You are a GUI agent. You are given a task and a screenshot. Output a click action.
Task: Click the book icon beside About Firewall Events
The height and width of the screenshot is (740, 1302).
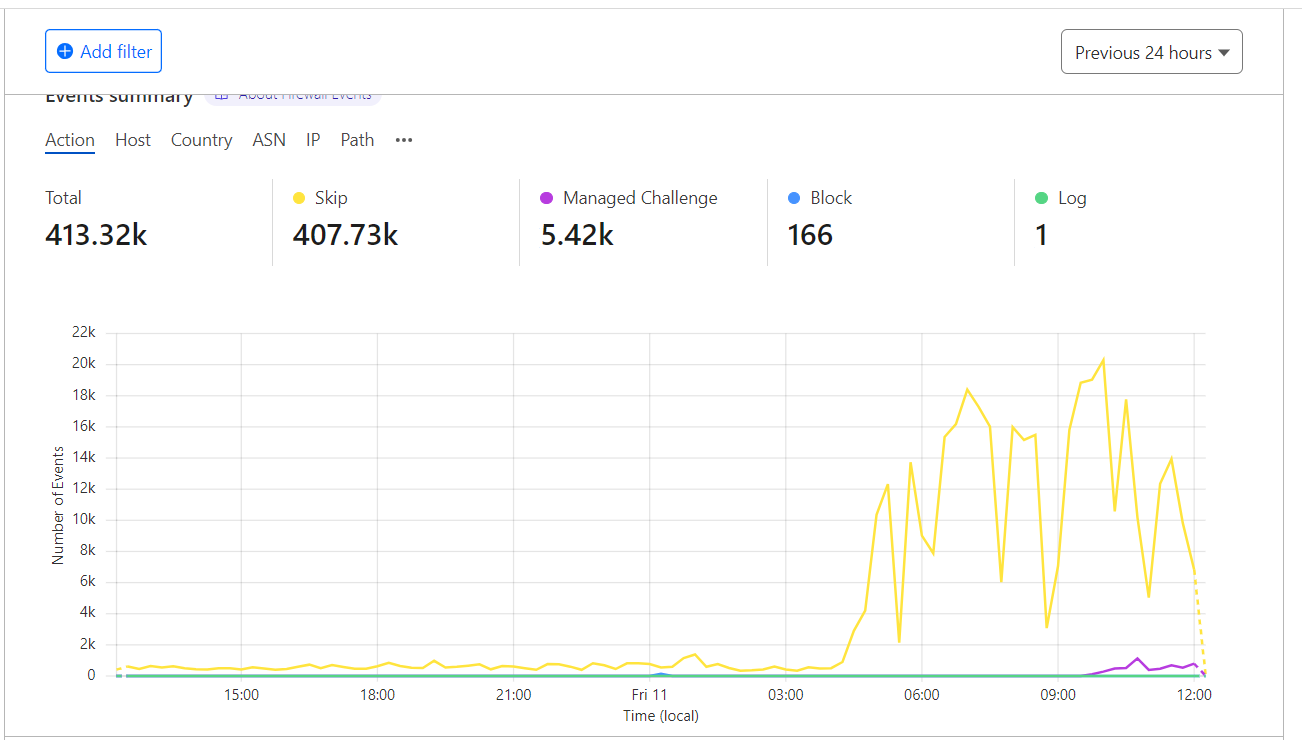coord(222,96)
